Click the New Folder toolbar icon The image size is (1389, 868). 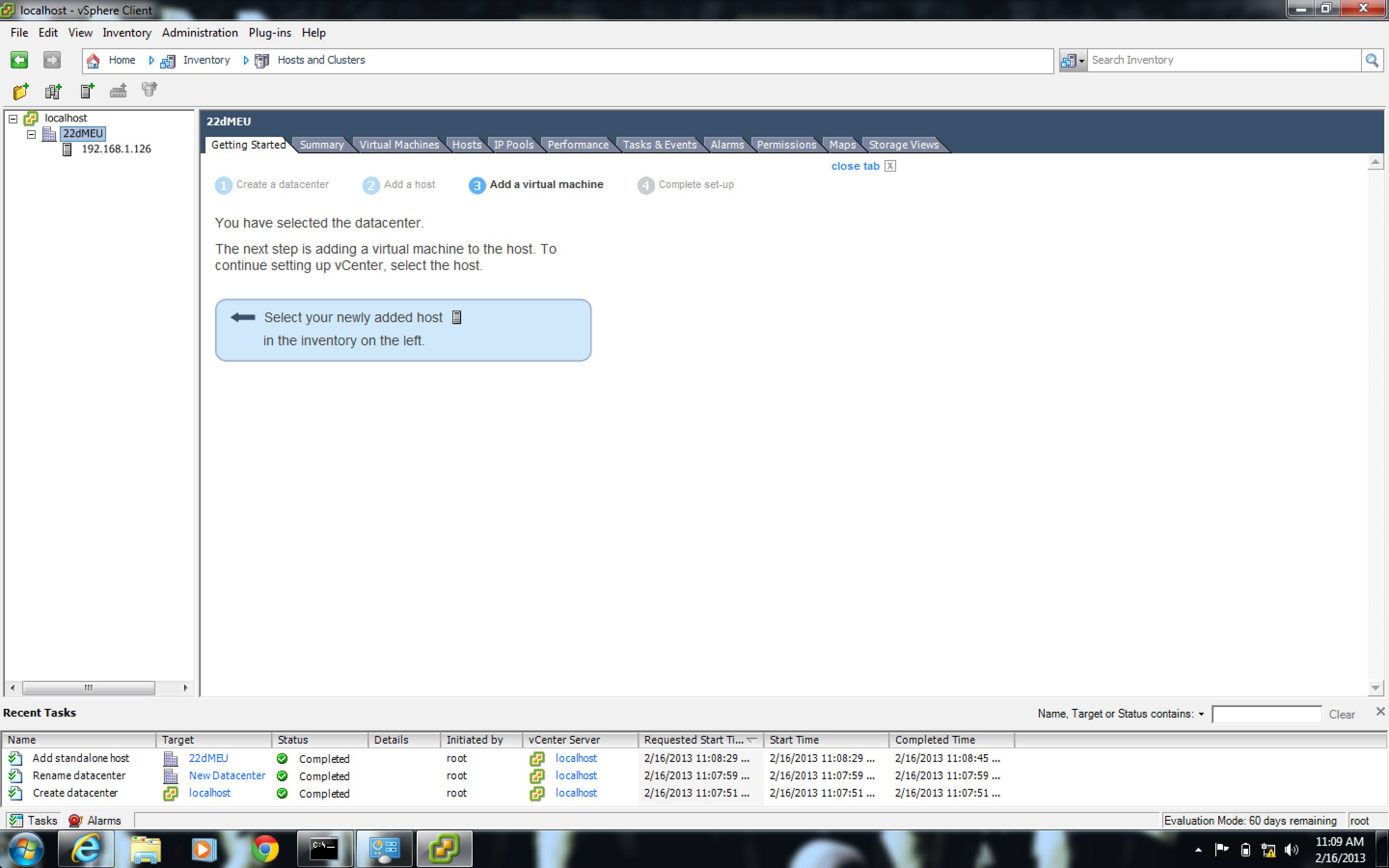tap(21, 91)
